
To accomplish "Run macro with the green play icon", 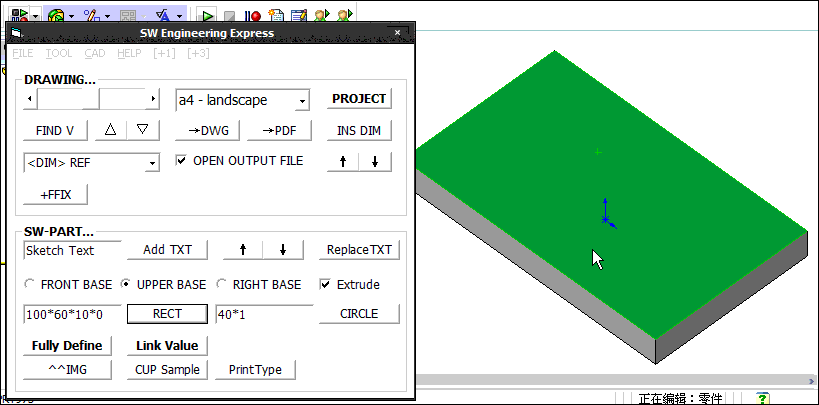I will tap(208, 16).
